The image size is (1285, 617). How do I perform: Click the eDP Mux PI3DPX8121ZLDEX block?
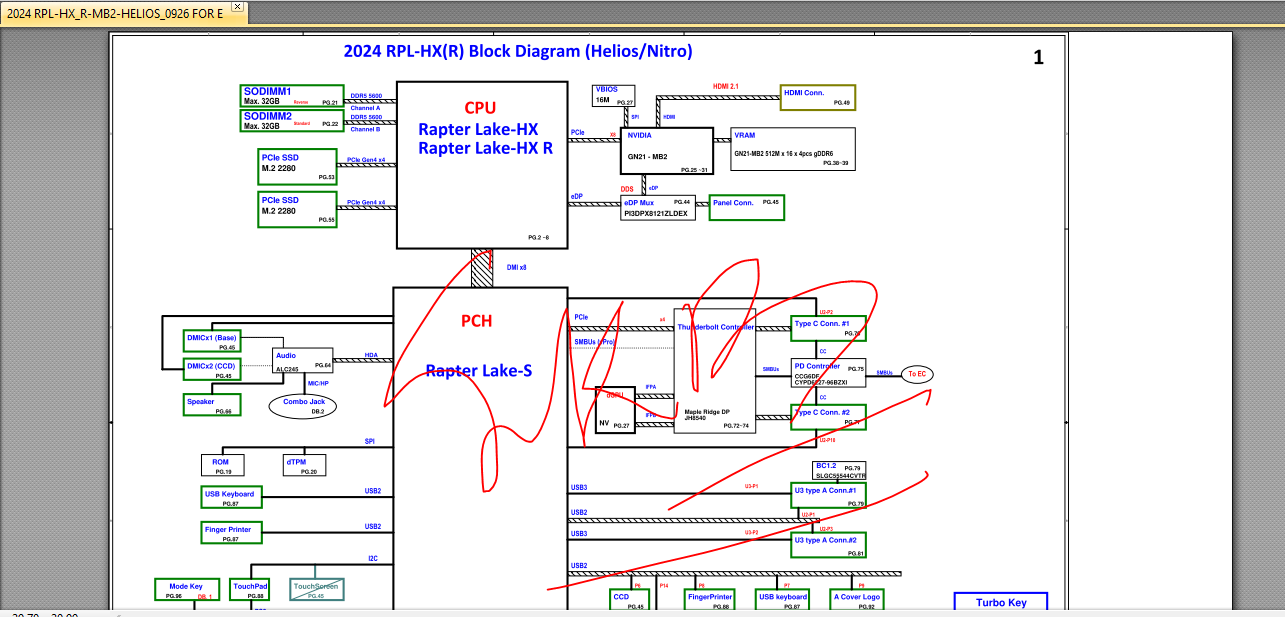pyautogui.click(x=658, y=208)
